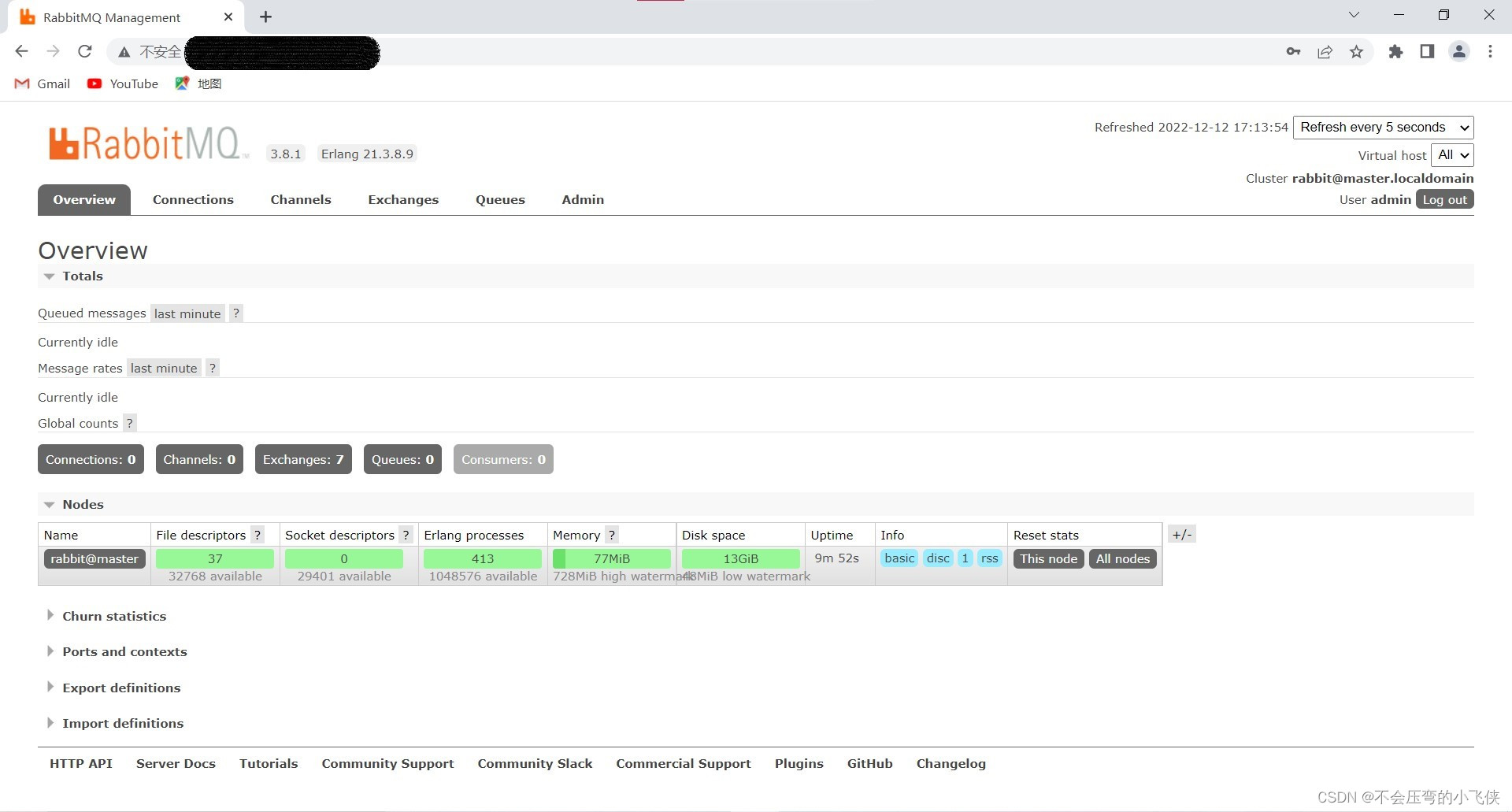Open Exchanges: 7 count button
Viewport: 1512px width, 812px height.
tap(303, 459)
